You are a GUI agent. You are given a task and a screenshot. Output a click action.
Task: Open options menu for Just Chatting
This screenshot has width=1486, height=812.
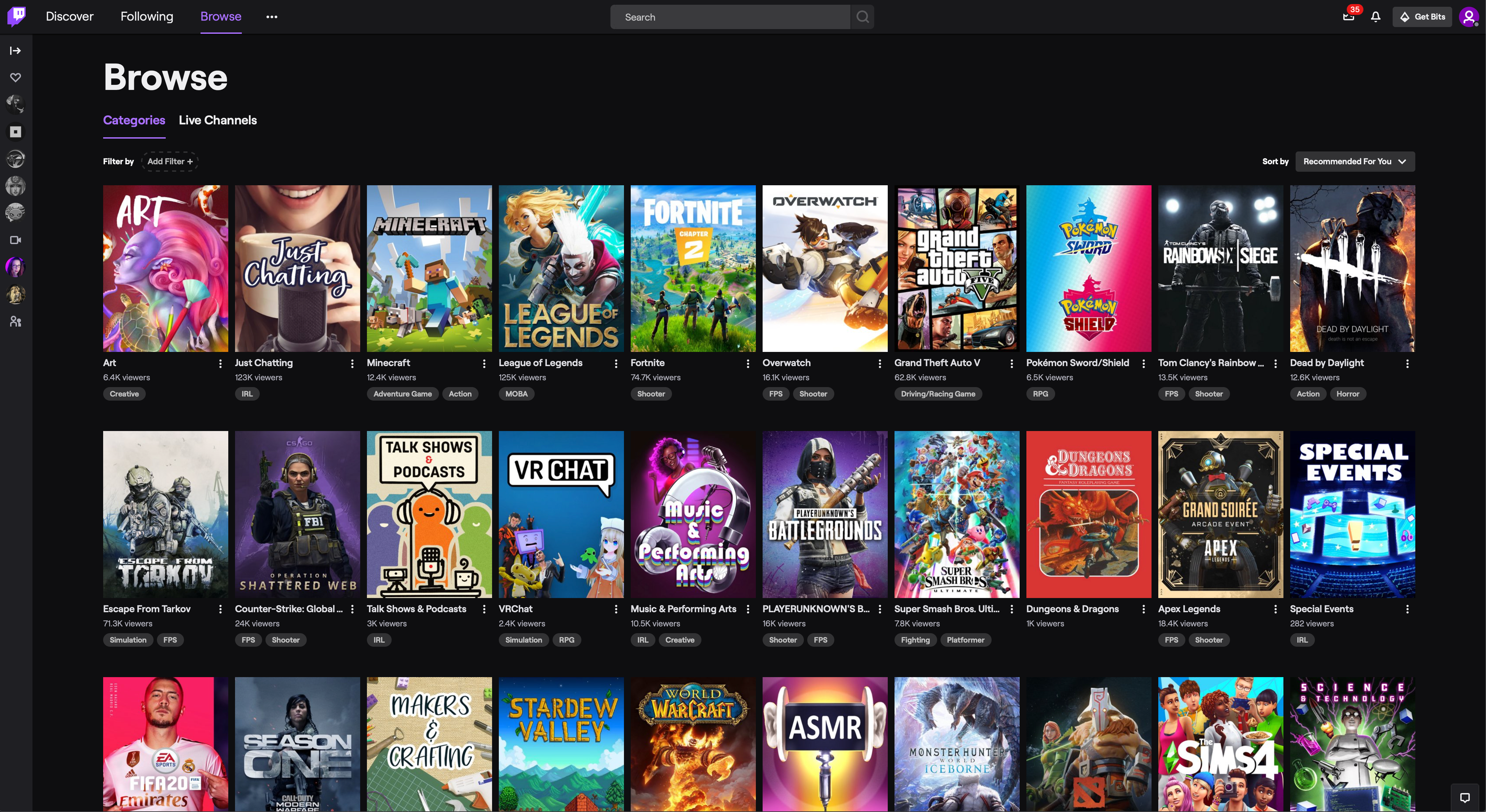(352, 363)
